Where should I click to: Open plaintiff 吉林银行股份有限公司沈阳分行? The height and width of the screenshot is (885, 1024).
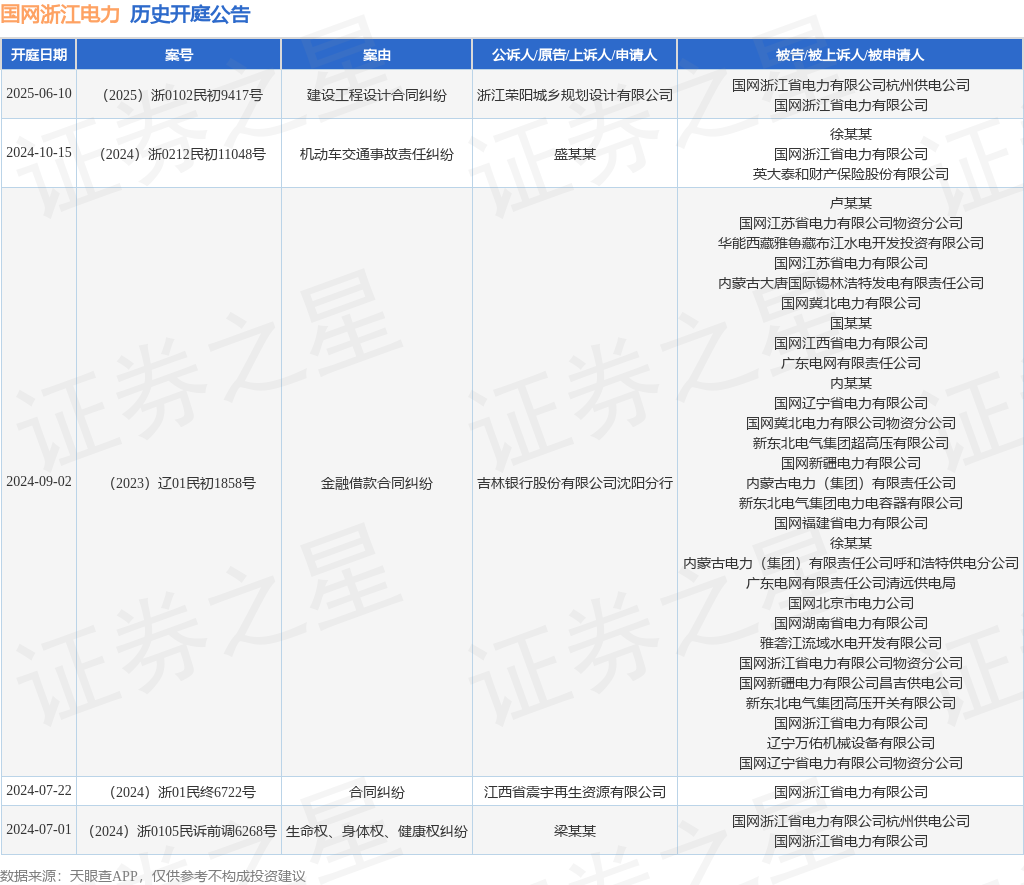tap(574, 483)
